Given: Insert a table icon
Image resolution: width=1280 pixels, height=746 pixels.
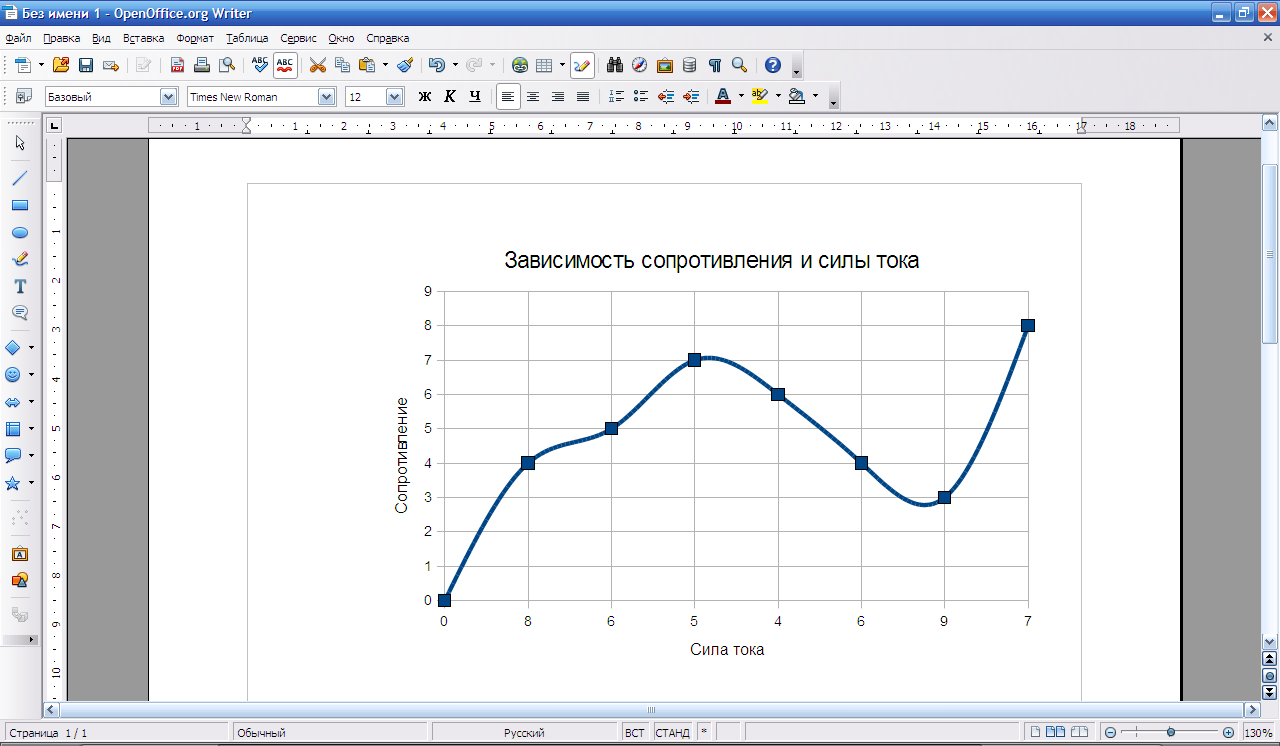Looking at the screenshot, I should pos(544,65).
